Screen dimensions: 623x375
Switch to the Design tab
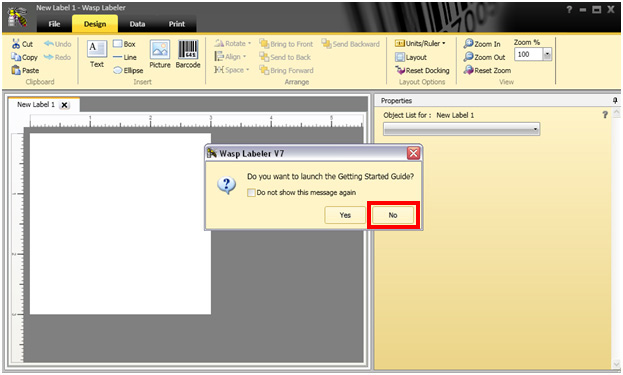[x=95, y=24]
